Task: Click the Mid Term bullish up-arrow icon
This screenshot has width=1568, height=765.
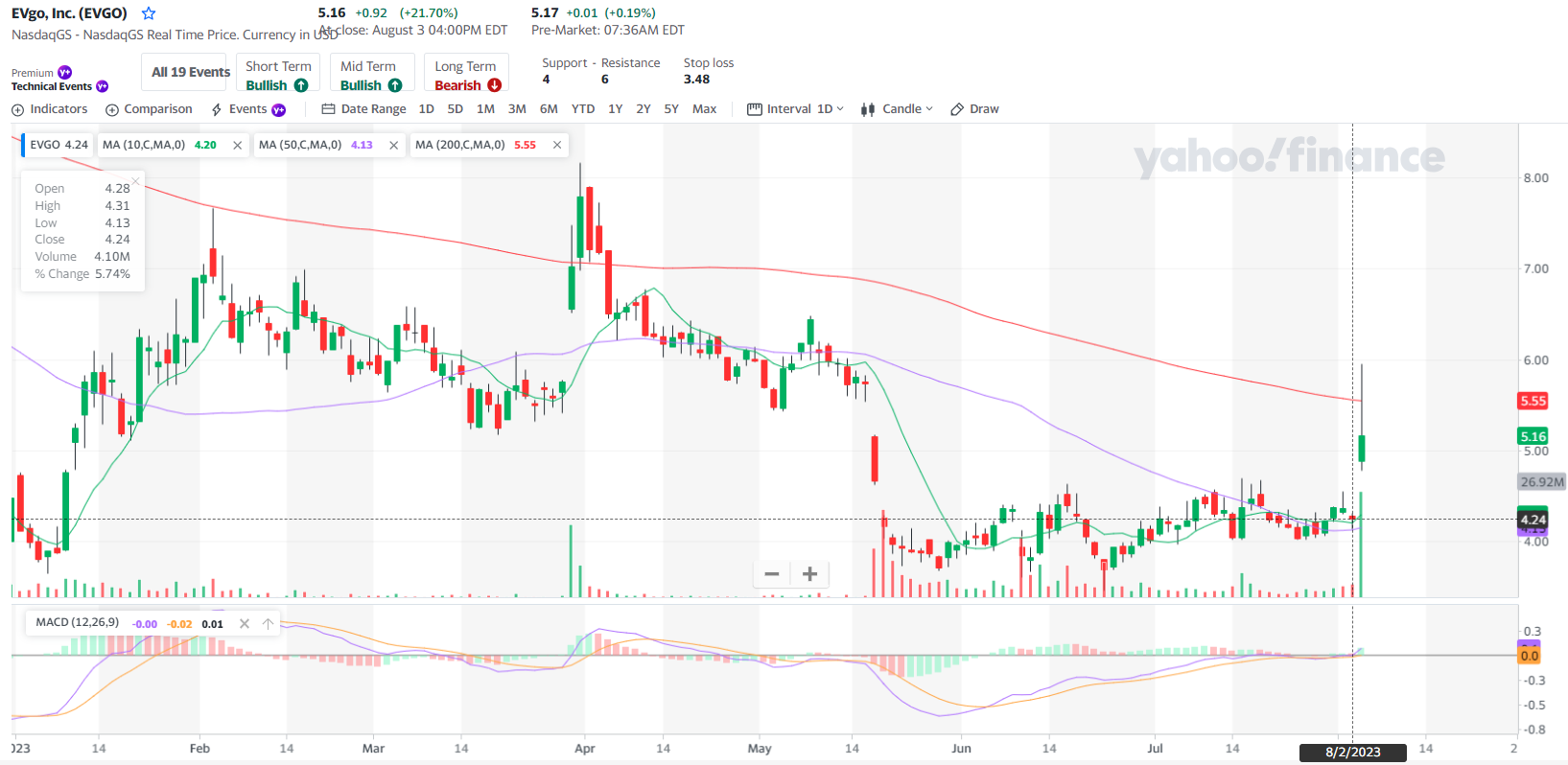Action: point(395,85)
